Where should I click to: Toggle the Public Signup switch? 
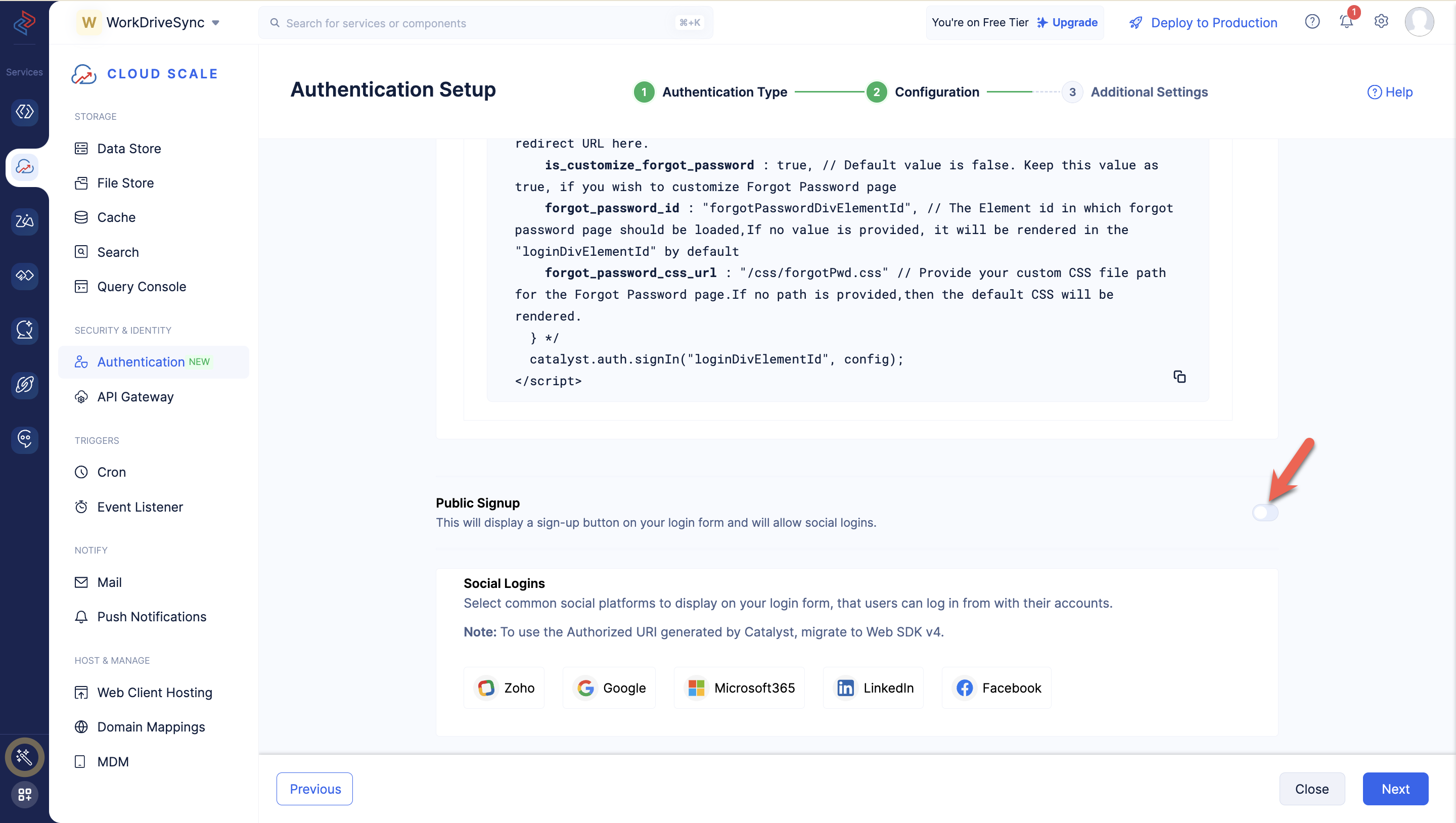[1265, 513]
